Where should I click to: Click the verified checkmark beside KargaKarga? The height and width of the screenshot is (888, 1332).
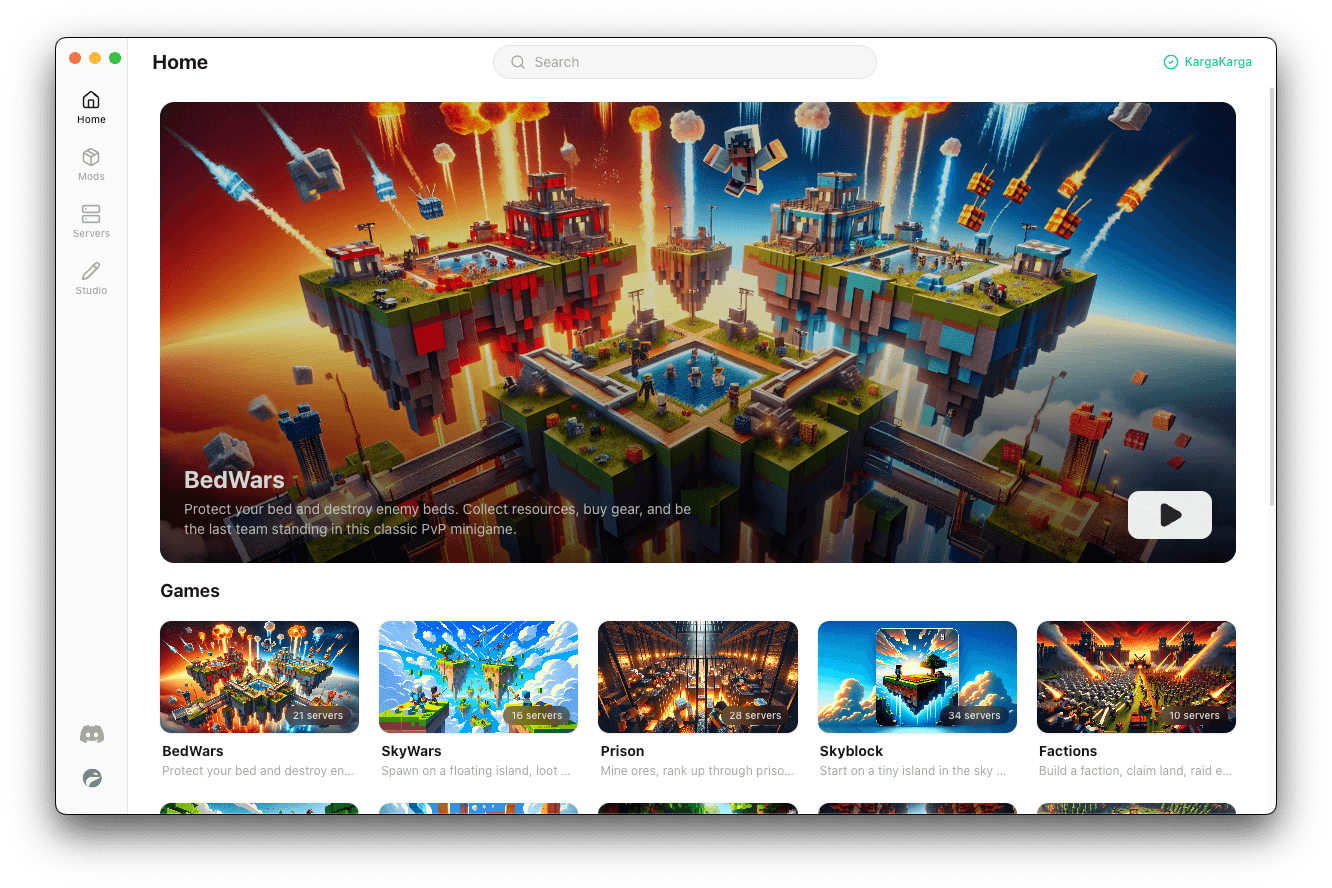click(1170, 61)
